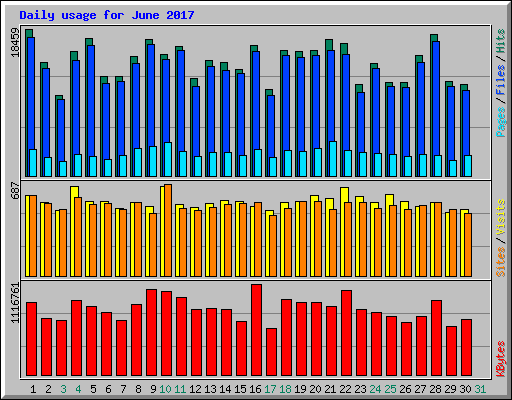Viewport: 512px width, 400px height.
Task: Click day label '22' on the axis
Action: tap(345, 389)
